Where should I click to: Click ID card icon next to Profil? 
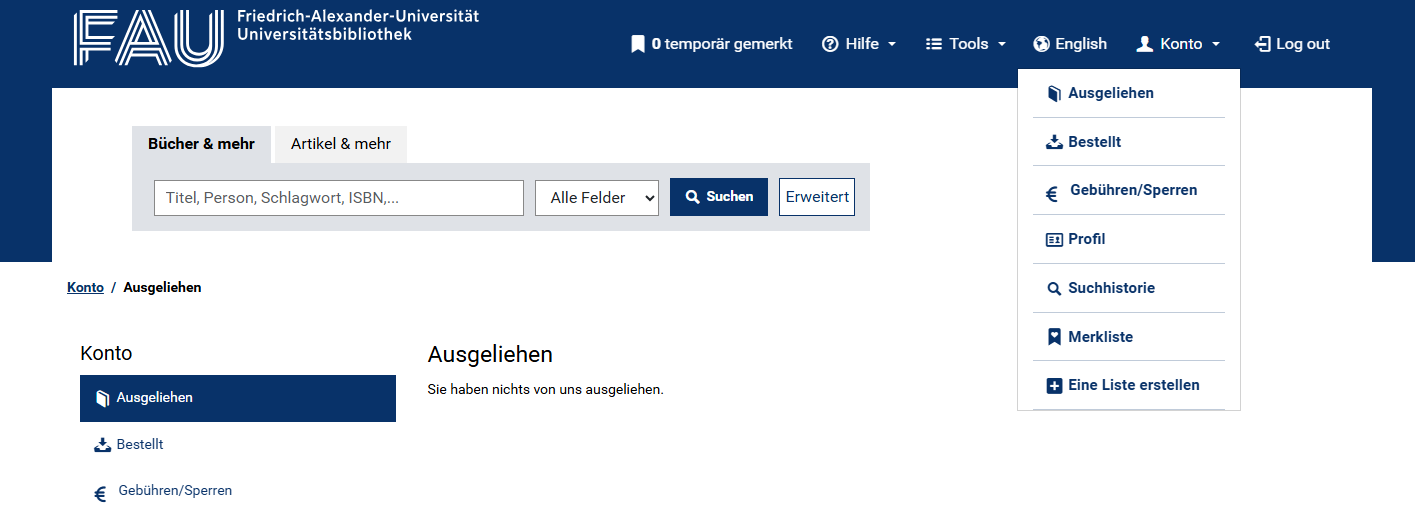pyautogui.click(x=1054, y=240)
